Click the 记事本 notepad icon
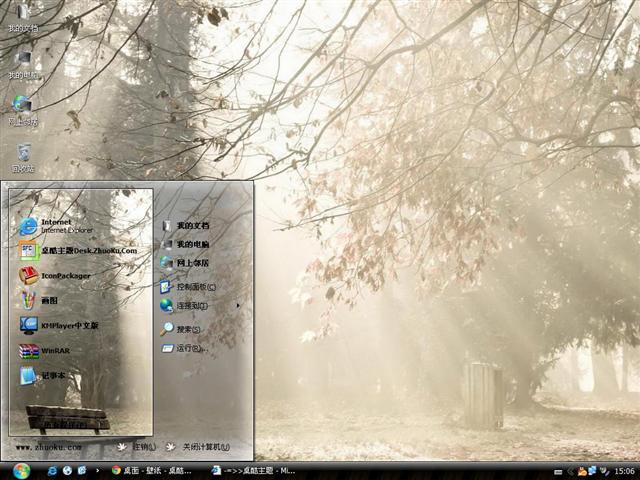This screenshot has width=640, height=480. click(28, 376)
